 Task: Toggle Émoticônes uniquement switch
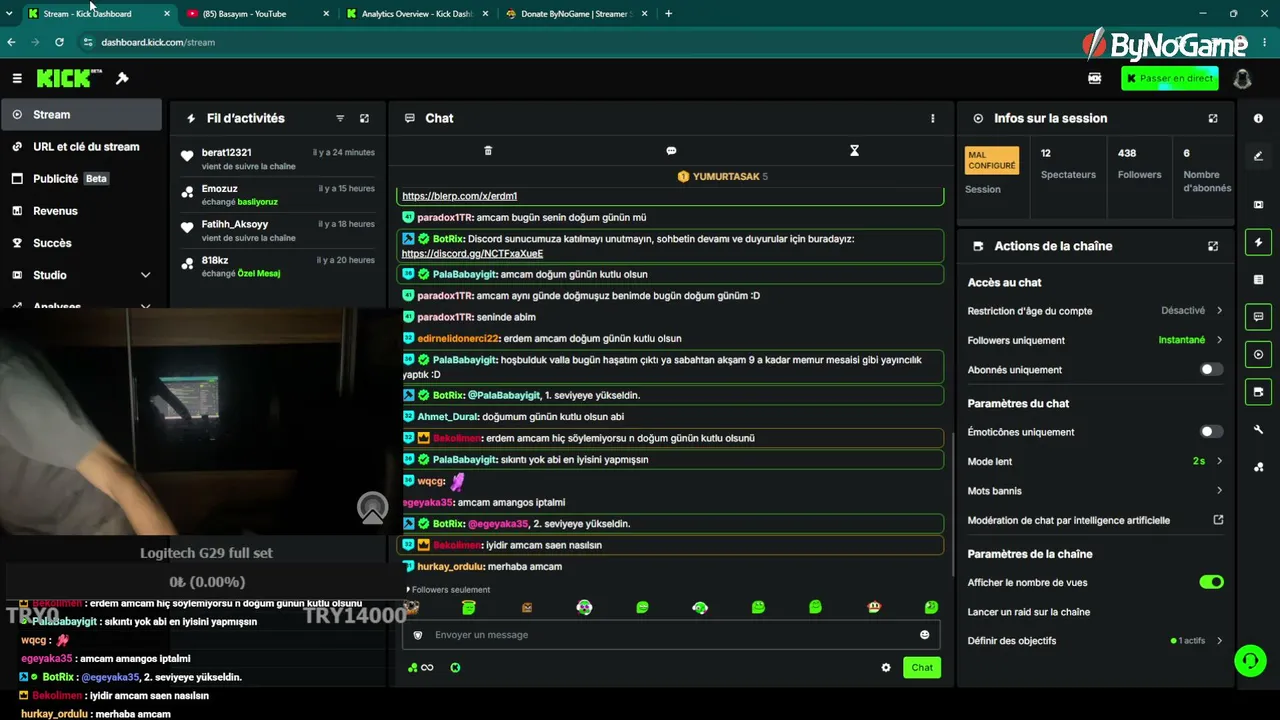pyautogui.click(x=1211, y=432)
